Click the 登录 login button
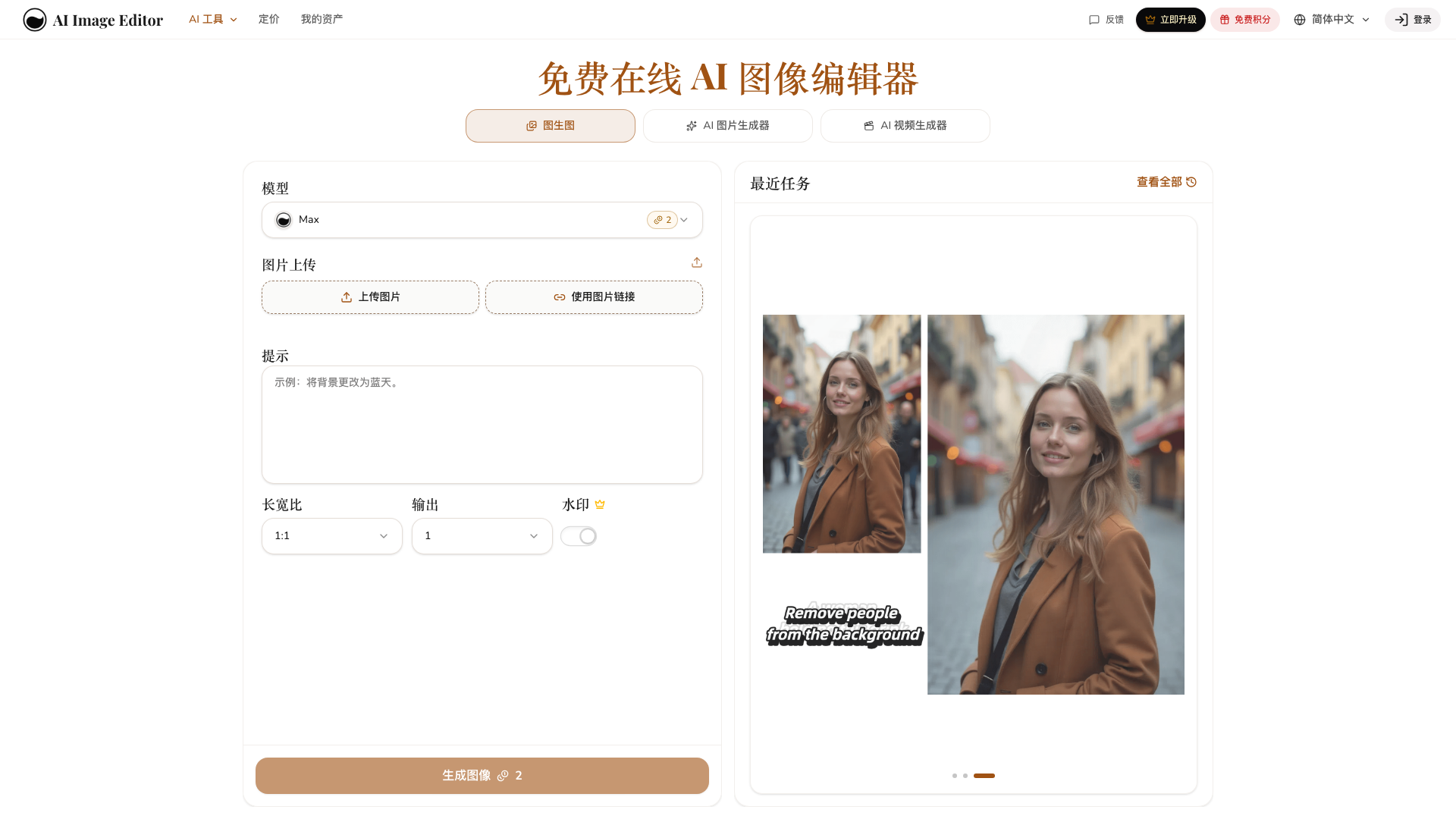The image size is (1456, 819). point(1413,20)
